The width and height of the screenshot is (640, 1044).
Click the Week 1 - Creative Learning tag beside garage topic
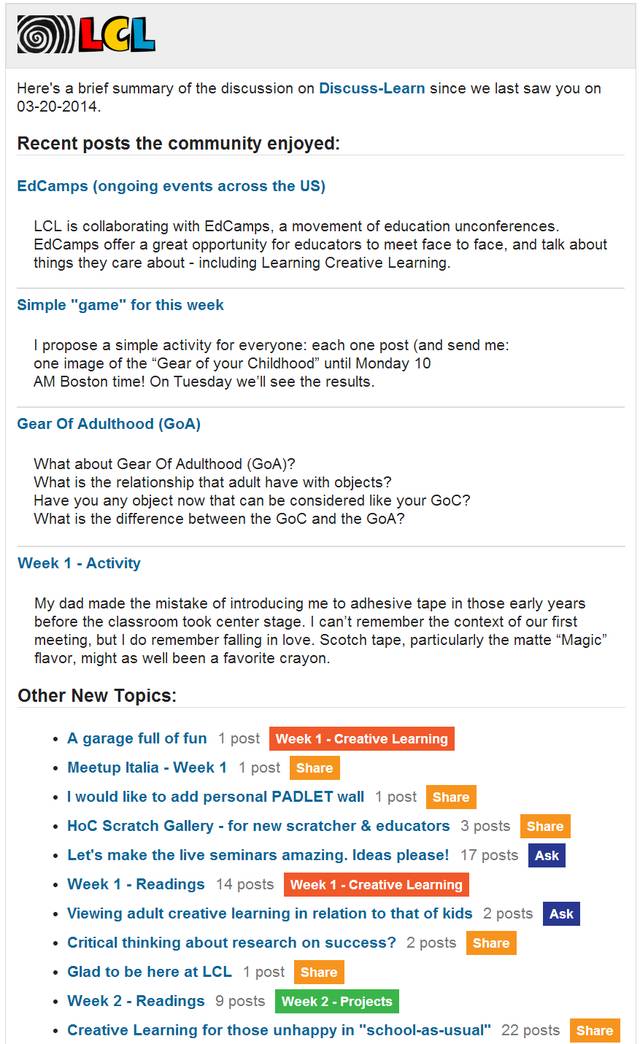point(362,739)
